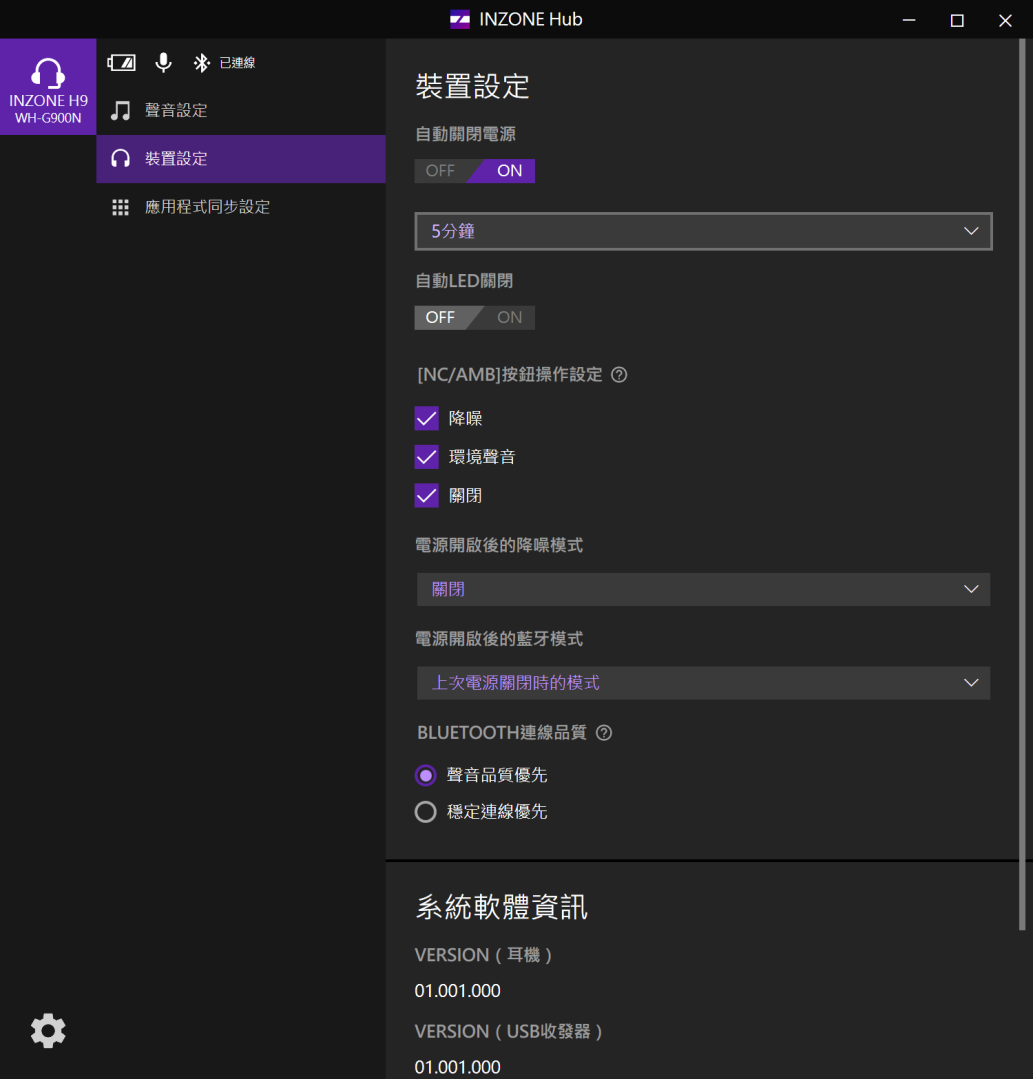This screenshot has height=1079, width=1033.
Task: Click the Bluetooth connection status icon
Action: (x=201, y=63)
